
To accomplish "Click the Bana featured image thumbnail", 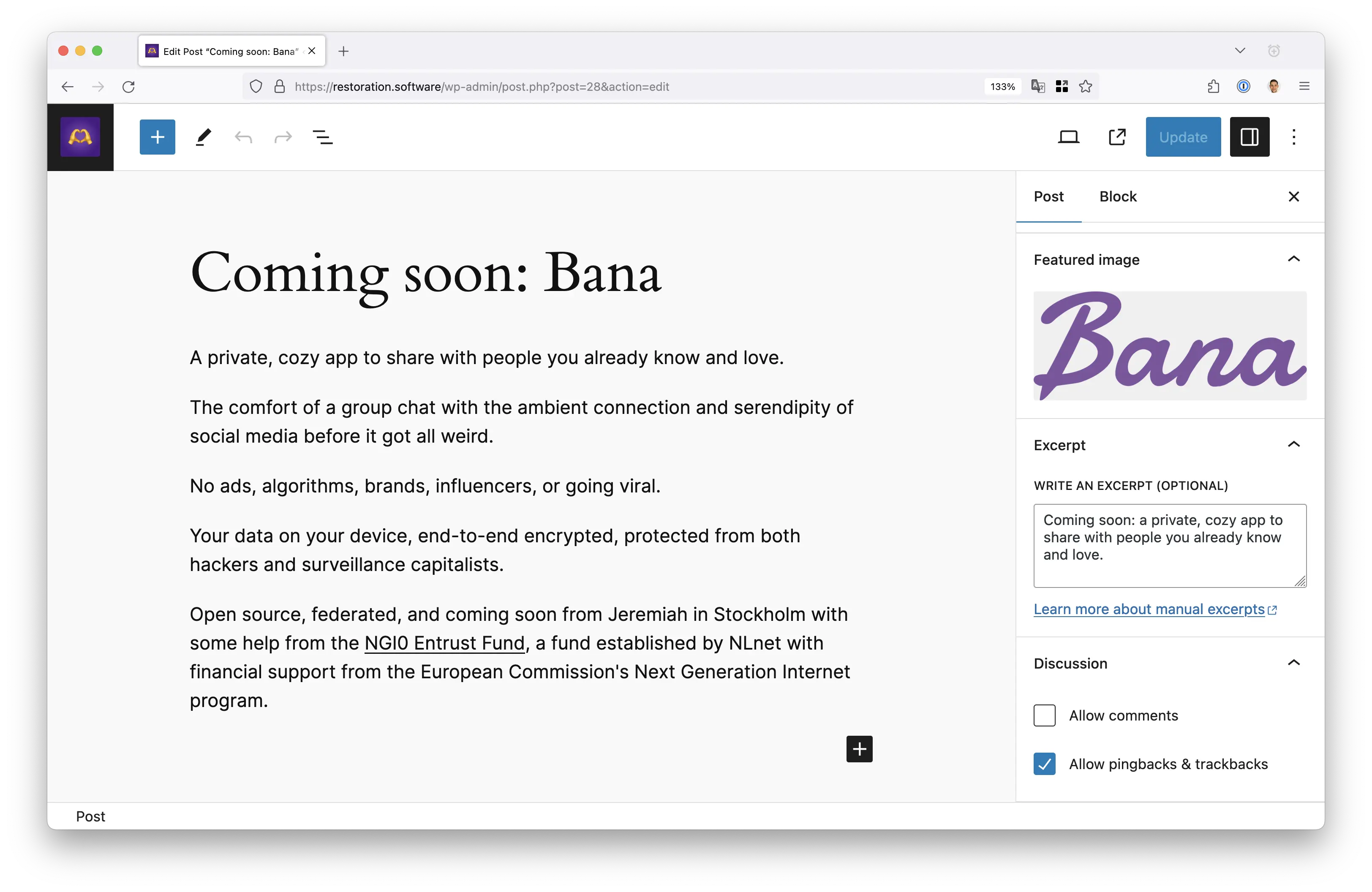I will (1169, 347).
